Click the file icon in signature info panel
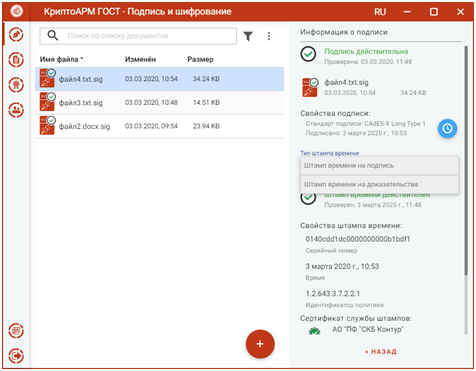This screenshot has height=371, width=476. pos(310,87)
